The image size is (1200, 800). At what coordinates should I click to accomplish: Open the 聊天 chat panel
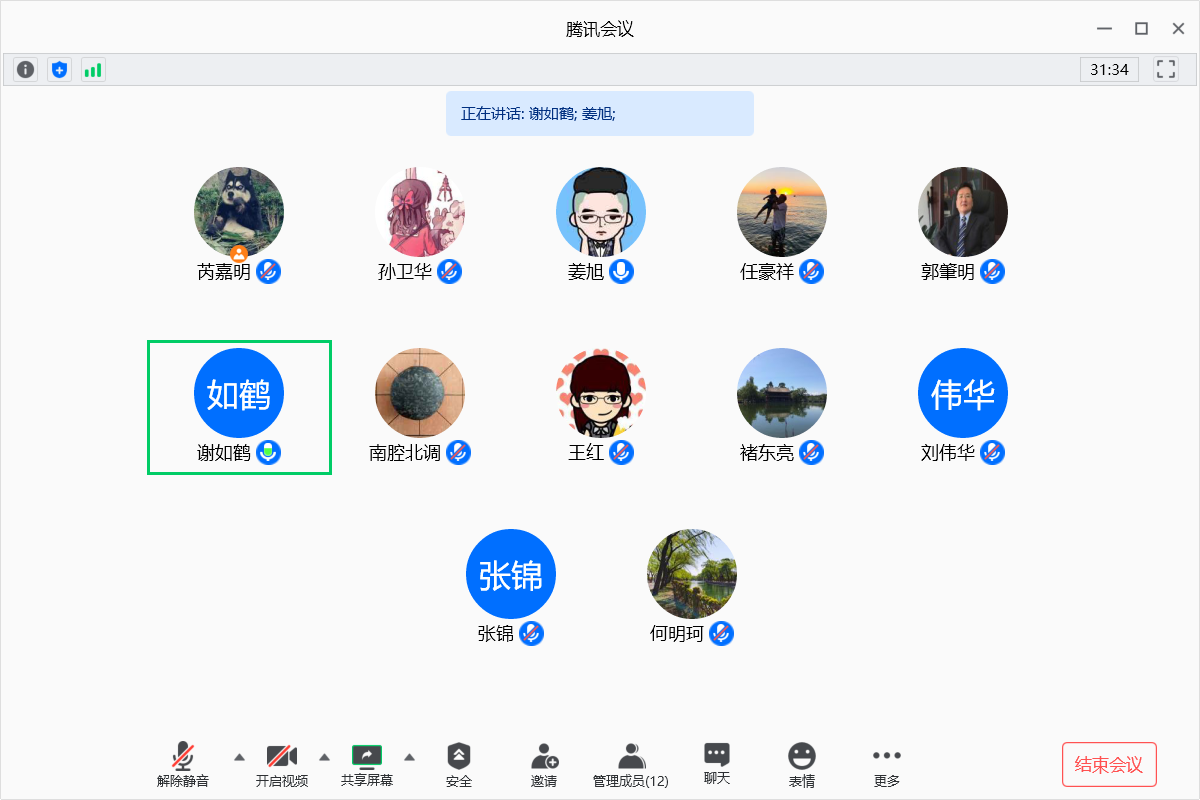click(x=716, y=765)
